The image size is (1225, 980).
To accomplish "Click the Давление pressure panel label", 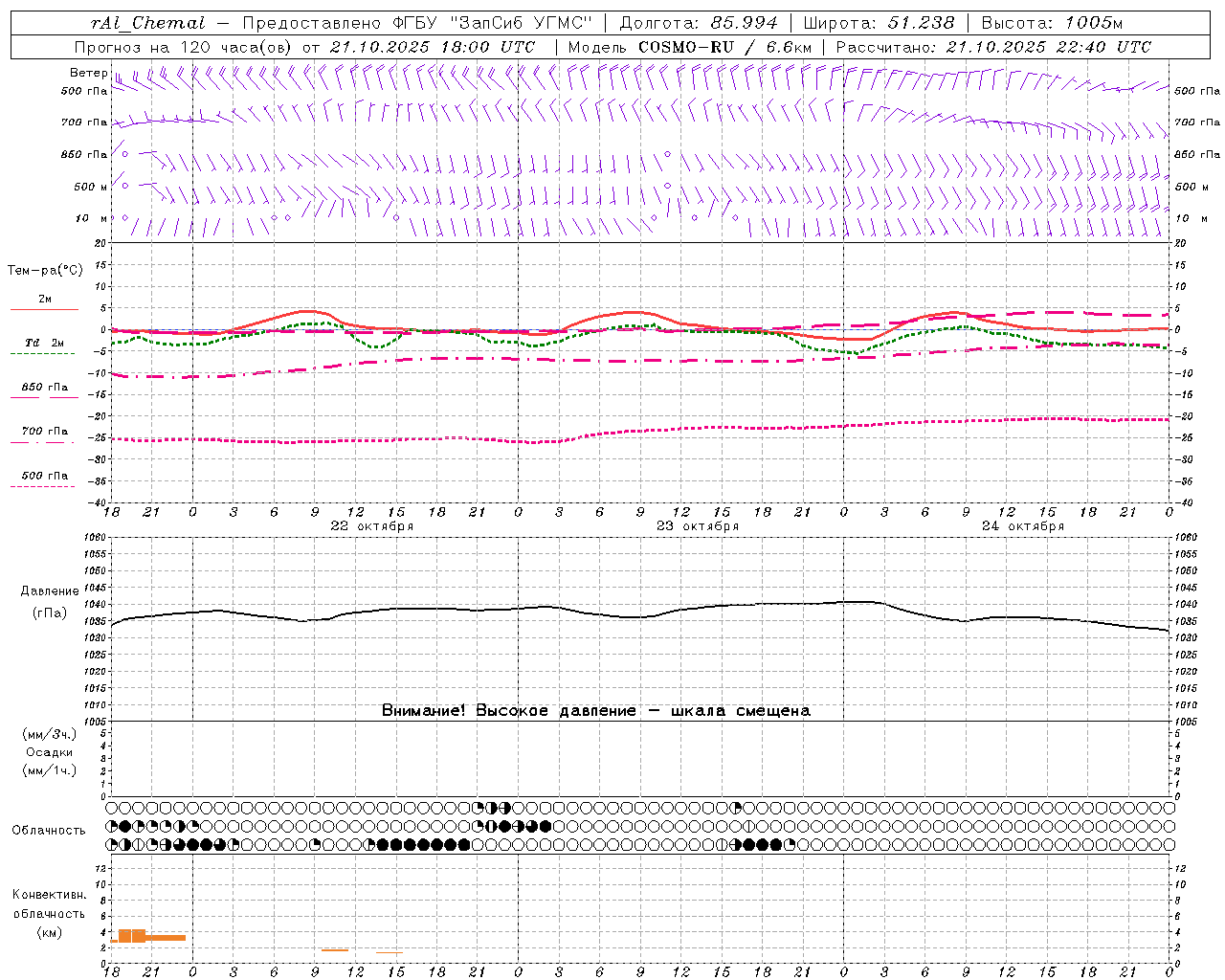I will 50,591.
